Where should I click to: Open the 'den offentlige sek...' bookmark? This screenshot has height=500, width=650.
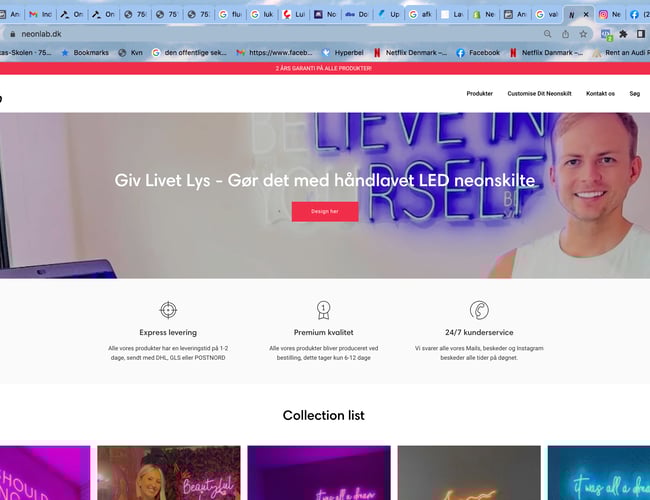pyautogui.click(x=189, y=53)
